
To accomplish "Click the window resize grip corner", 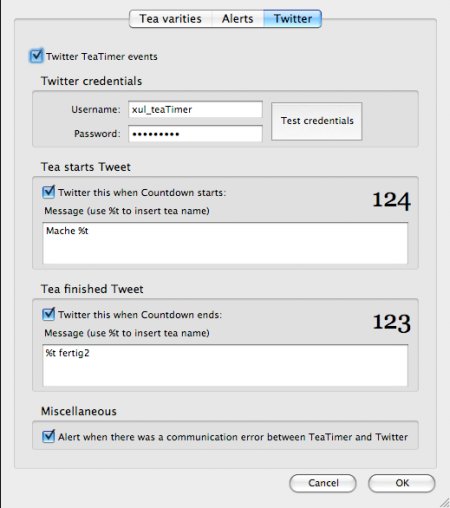I will point(444,503).
